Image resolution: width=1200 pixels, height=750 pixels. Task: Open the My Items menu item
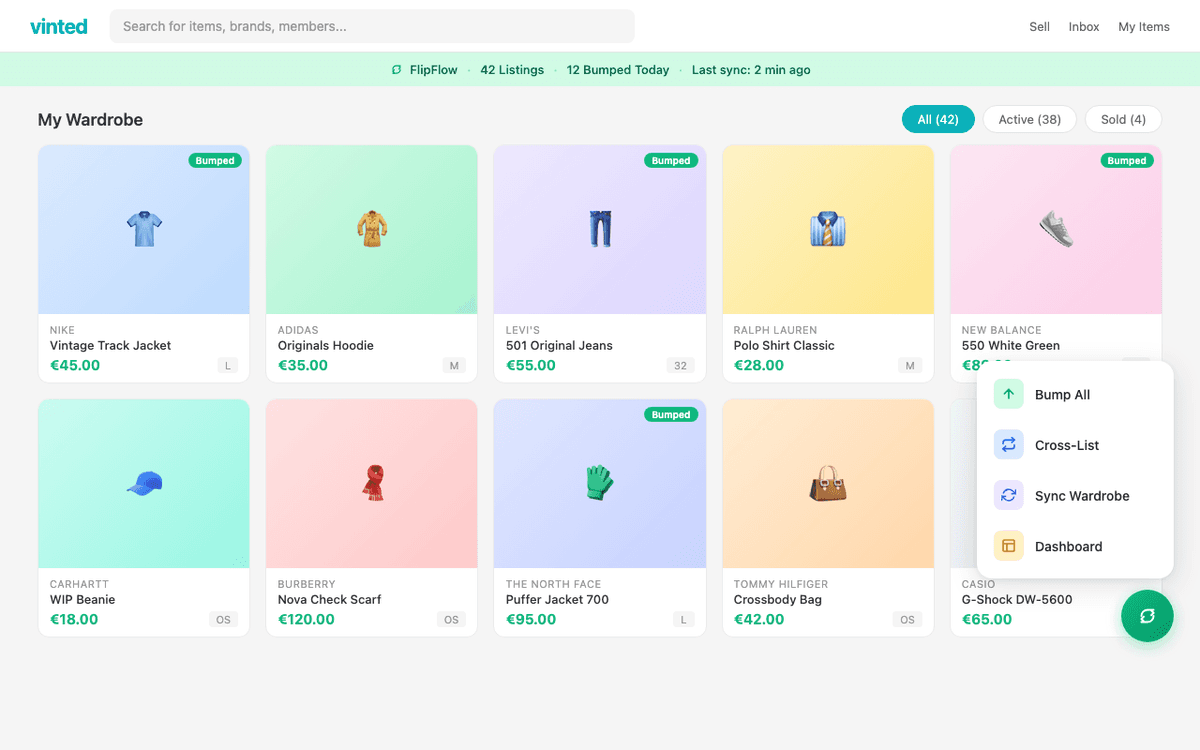tap(1143, 26)
